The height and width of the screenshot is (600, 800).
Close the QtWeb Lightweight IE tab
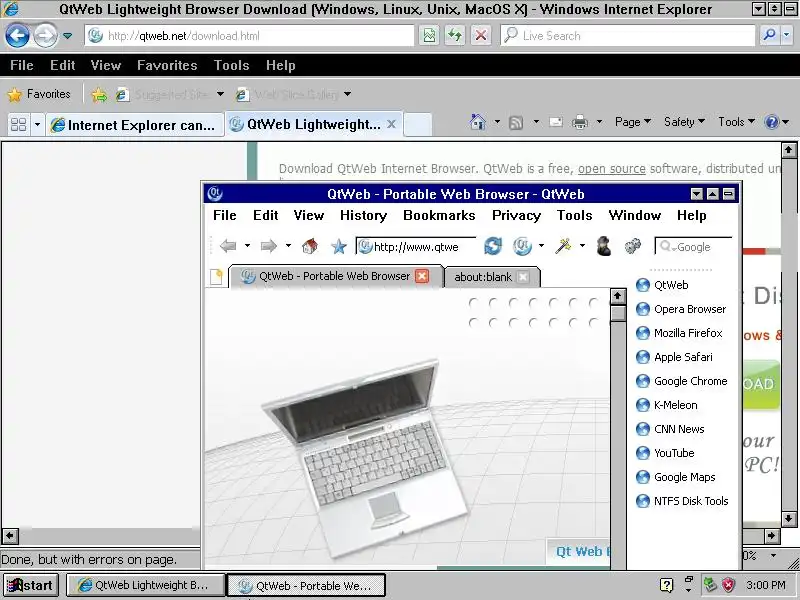pyautogui.click(x=391, y=124)
